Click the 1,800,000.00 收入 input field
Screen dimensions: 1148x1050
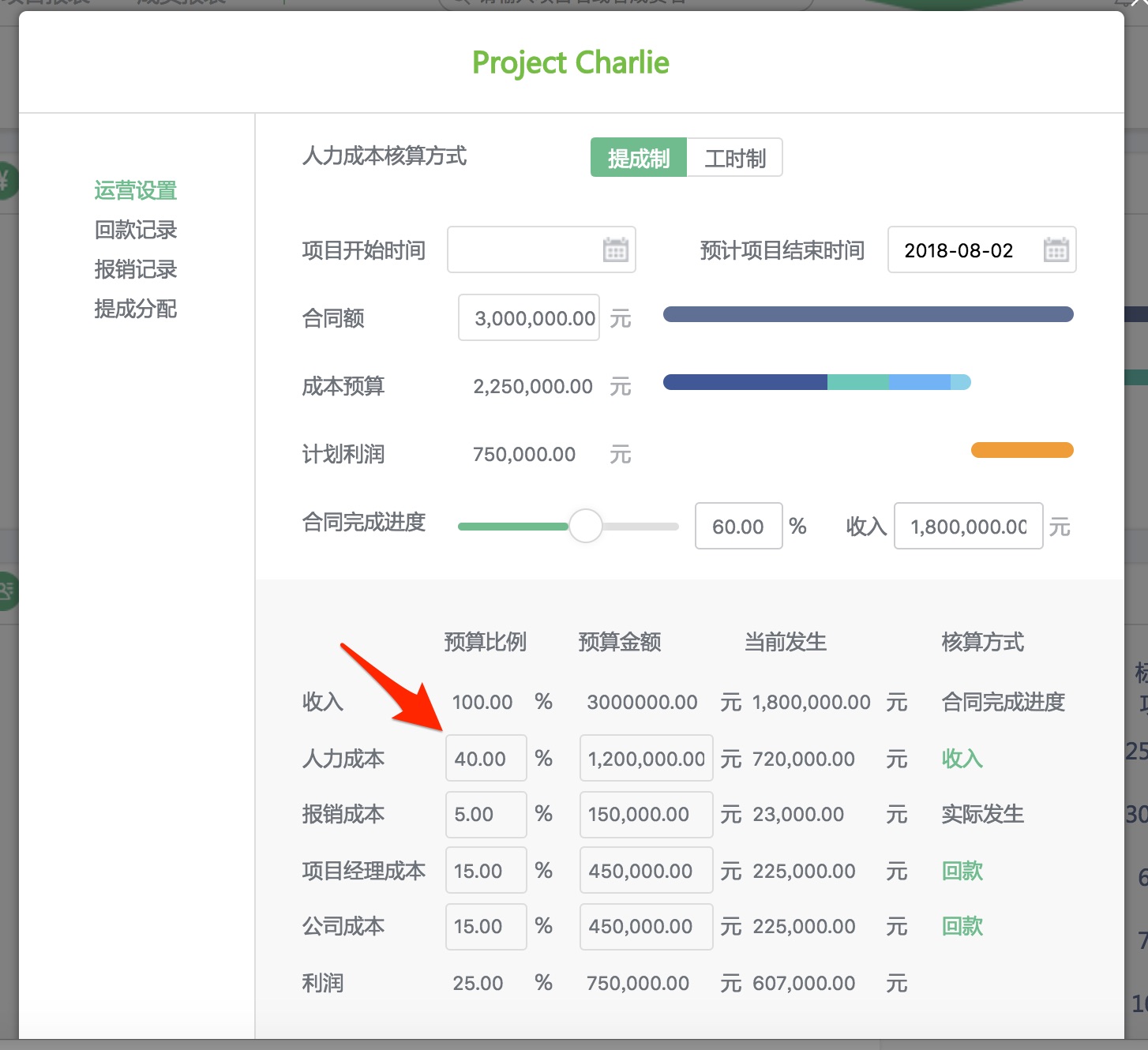[x=967, y=526]
